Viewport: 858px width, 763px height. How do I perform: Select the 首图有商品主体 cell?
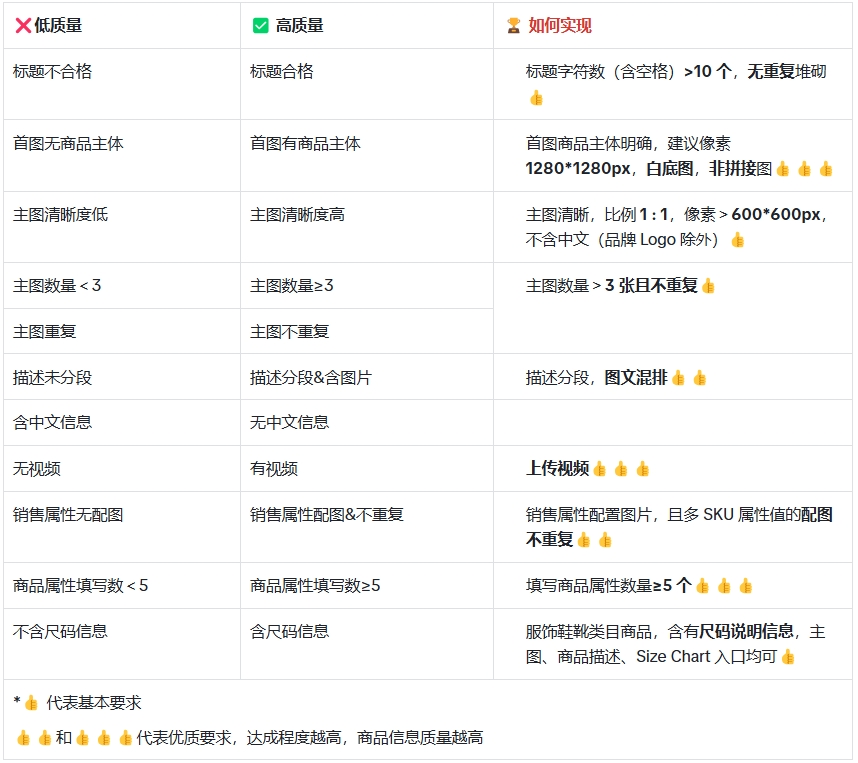[305, 144]
